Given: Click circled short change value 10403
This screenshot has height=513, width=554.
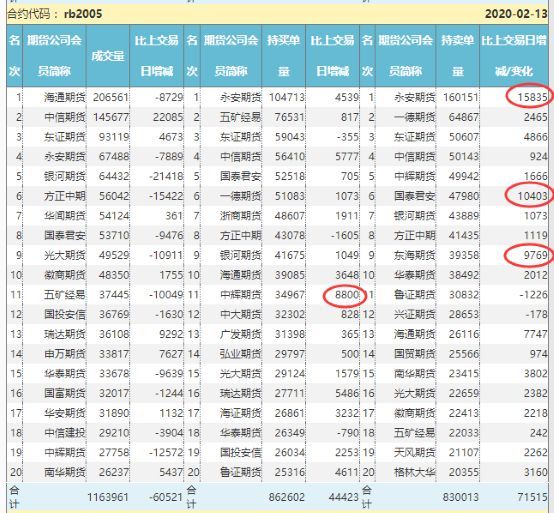Looking at the screenshot, I should (532, 196).
